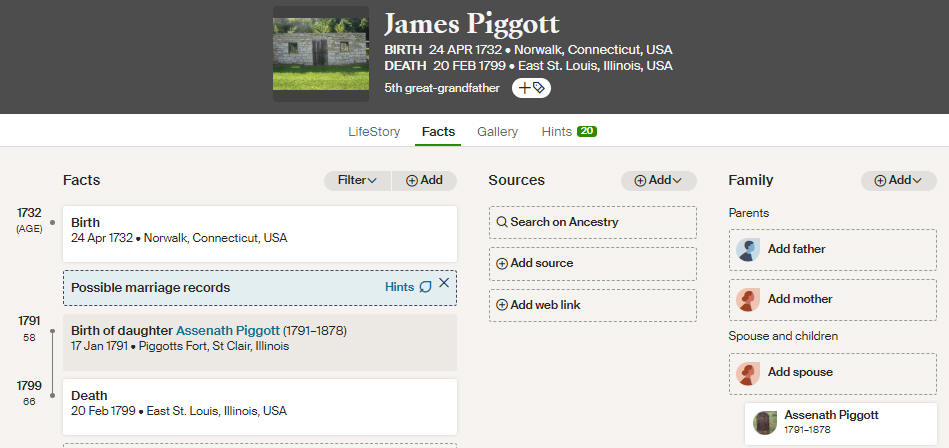Click the plus icon on Add source

click(502, 263)
